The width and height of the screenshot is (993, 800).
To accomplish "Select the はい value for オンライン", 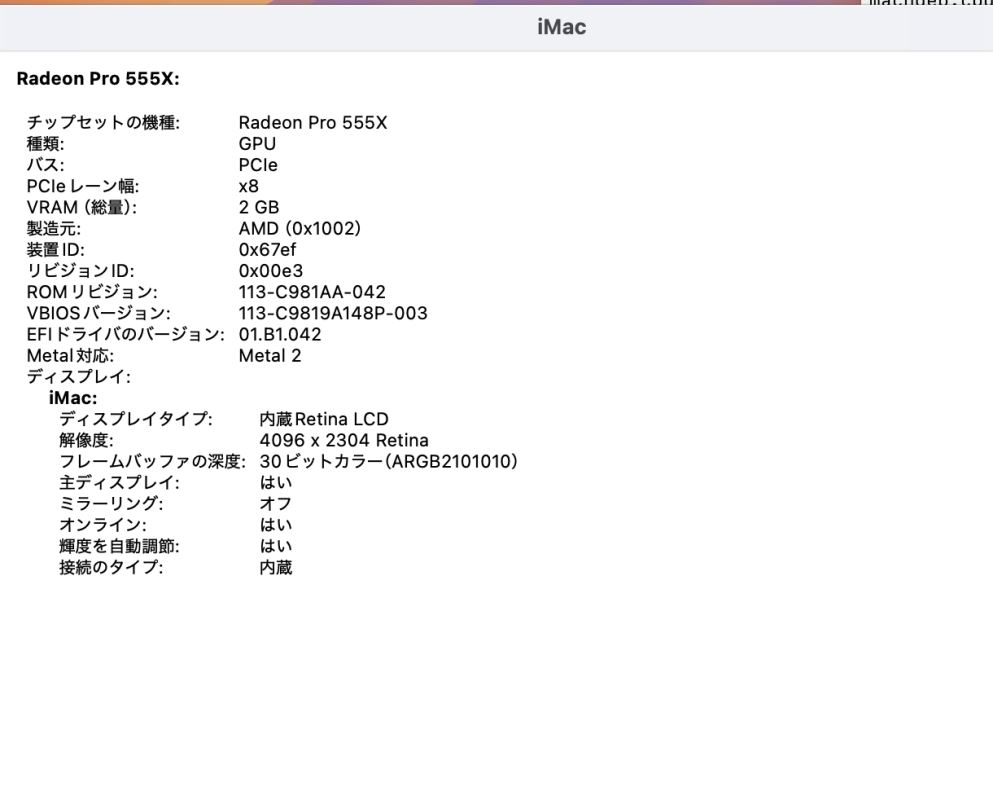I will click(276, 525).
